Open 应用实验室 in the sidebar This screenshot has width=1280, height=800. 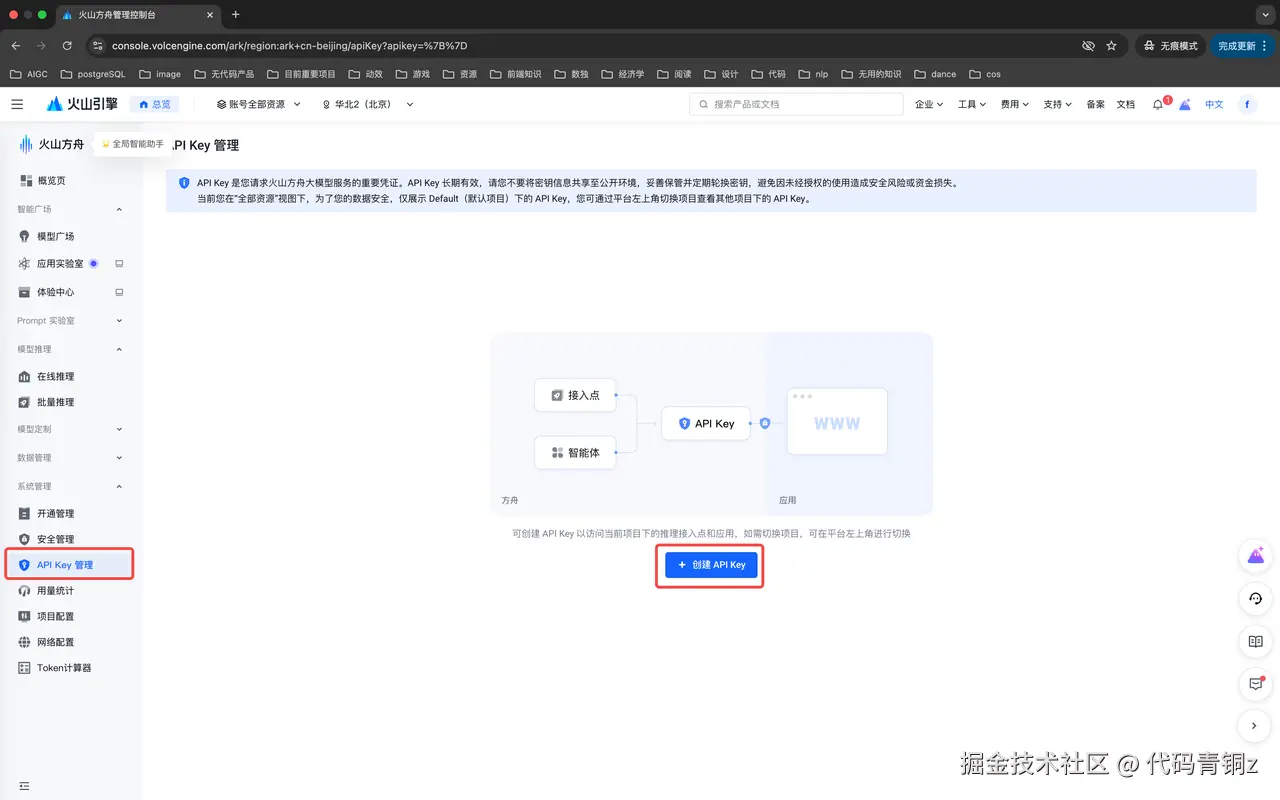[60, 264]
